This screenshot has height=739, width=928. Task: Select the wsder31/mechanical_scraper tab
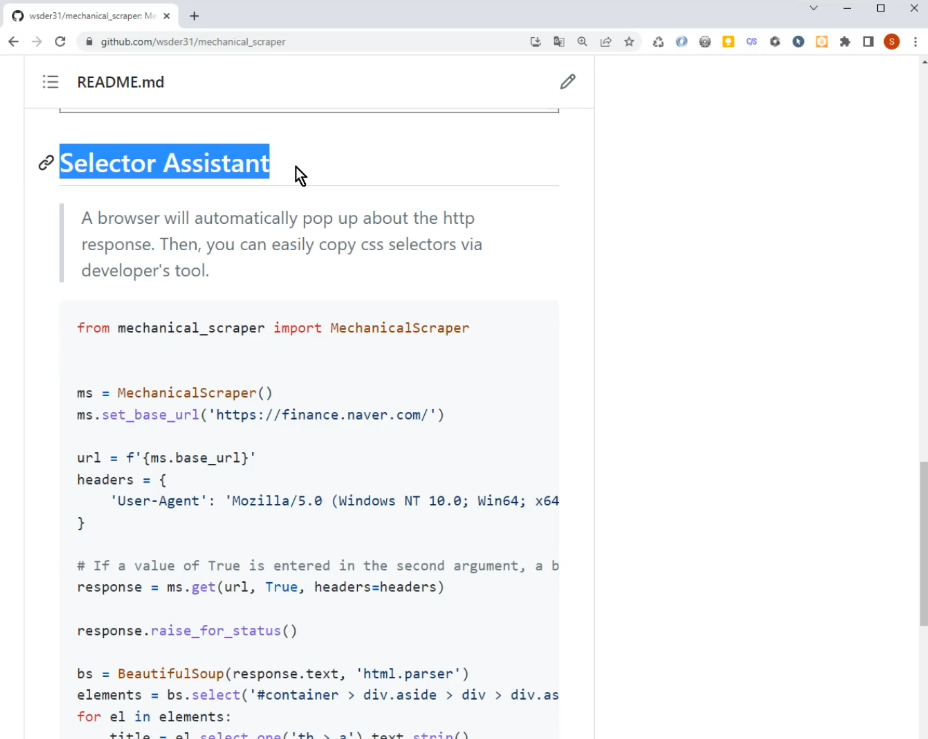point(92,16)
